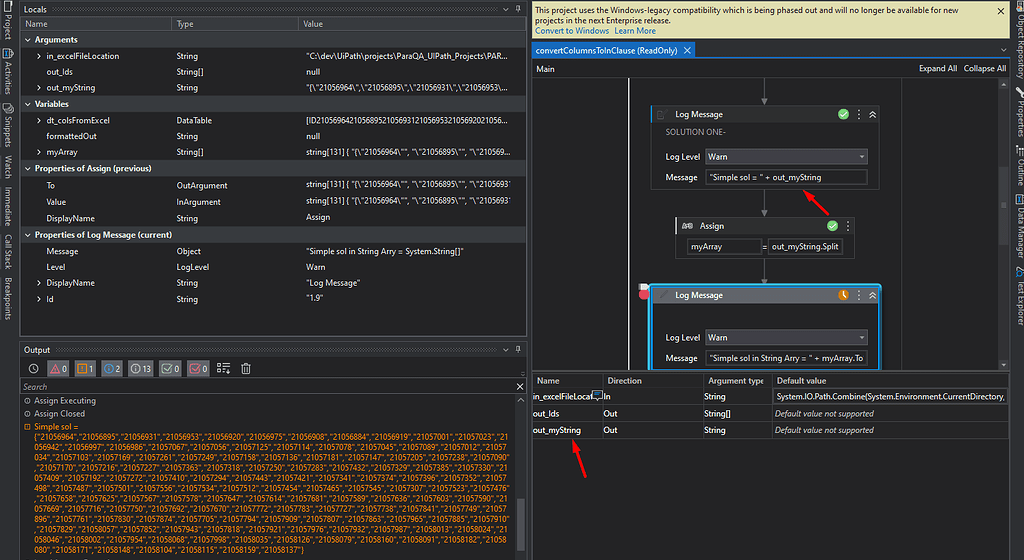Viewport: 1024px width, 560px height.
Task: Click the auto-scroll list icon in Output
Action: [223, 369]
